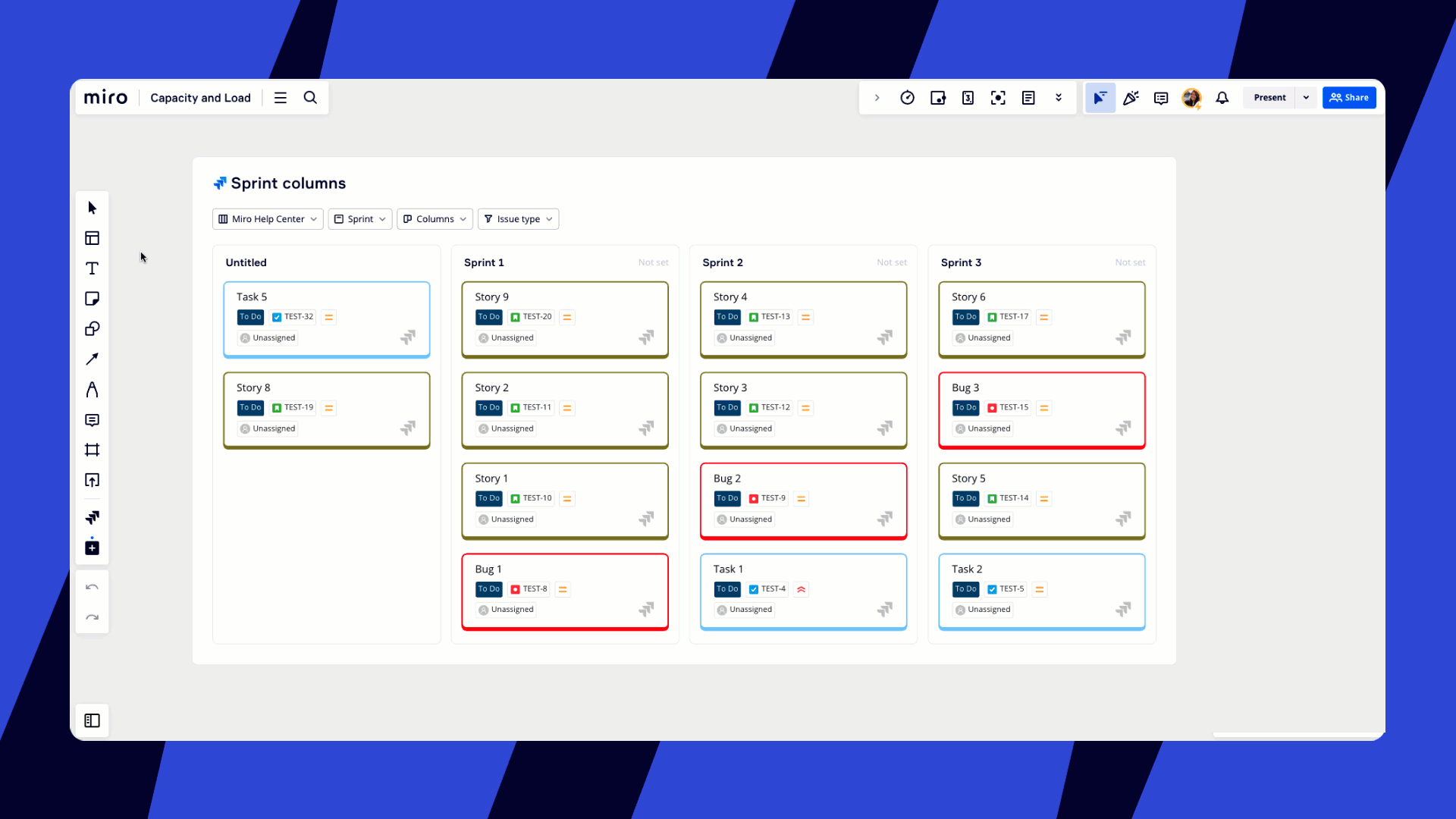Click the Share button

[1349, 97]
